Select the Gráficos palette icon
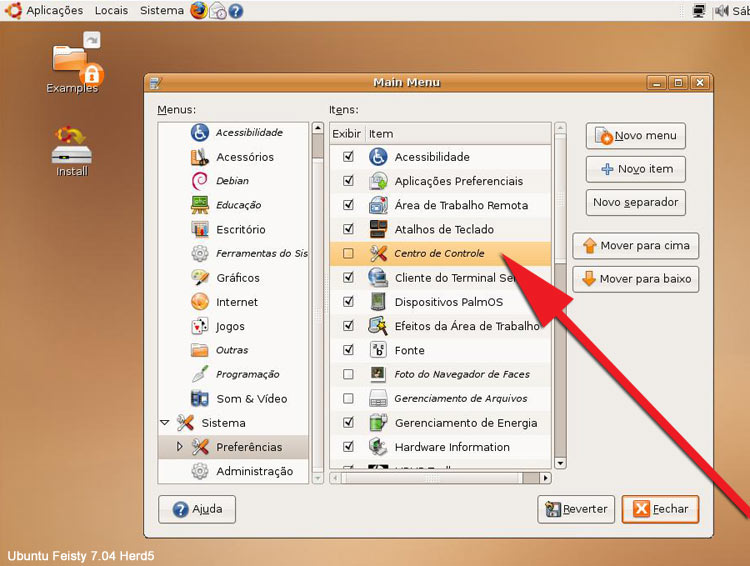Viewport: 750px width, 566px height. 199,277
